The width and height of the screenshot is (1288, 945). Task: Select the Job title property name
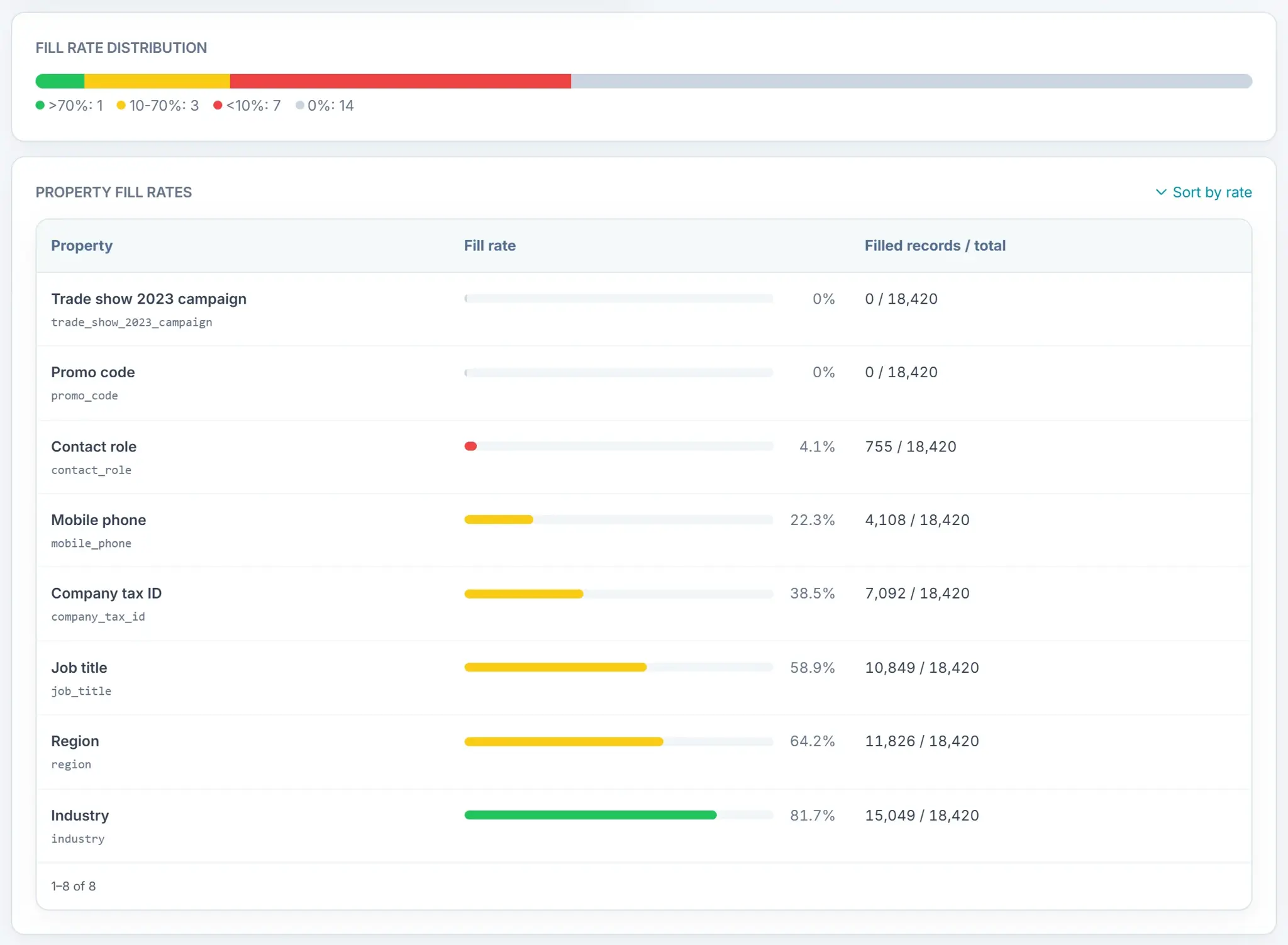[x=79, y=668]
